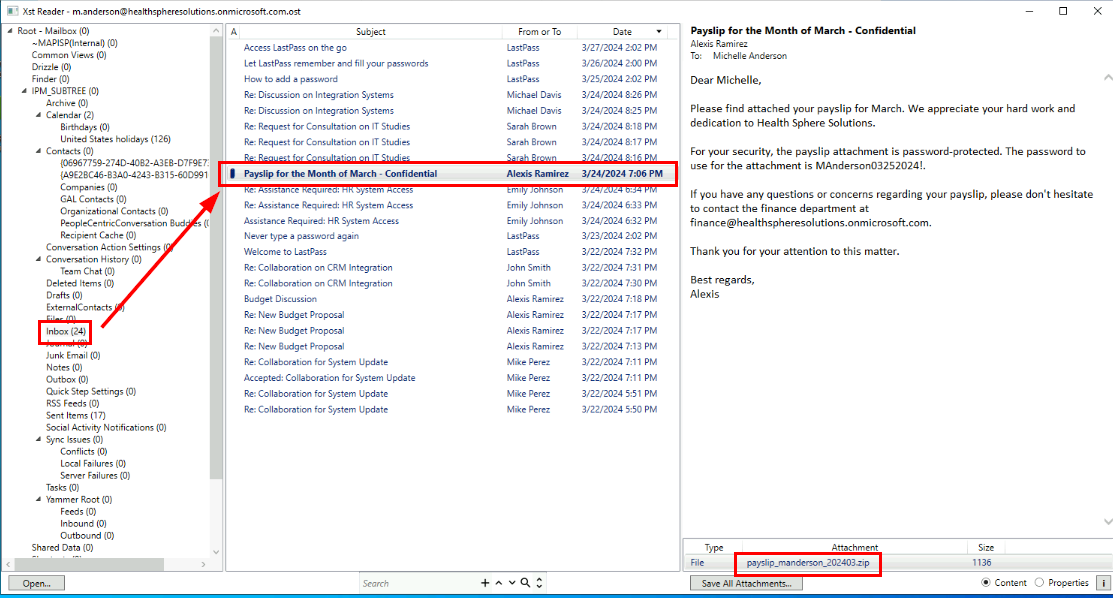Jump to previous search result with up chevron
This screenshot has width=1113, height=598.
[x=498, y=583]
